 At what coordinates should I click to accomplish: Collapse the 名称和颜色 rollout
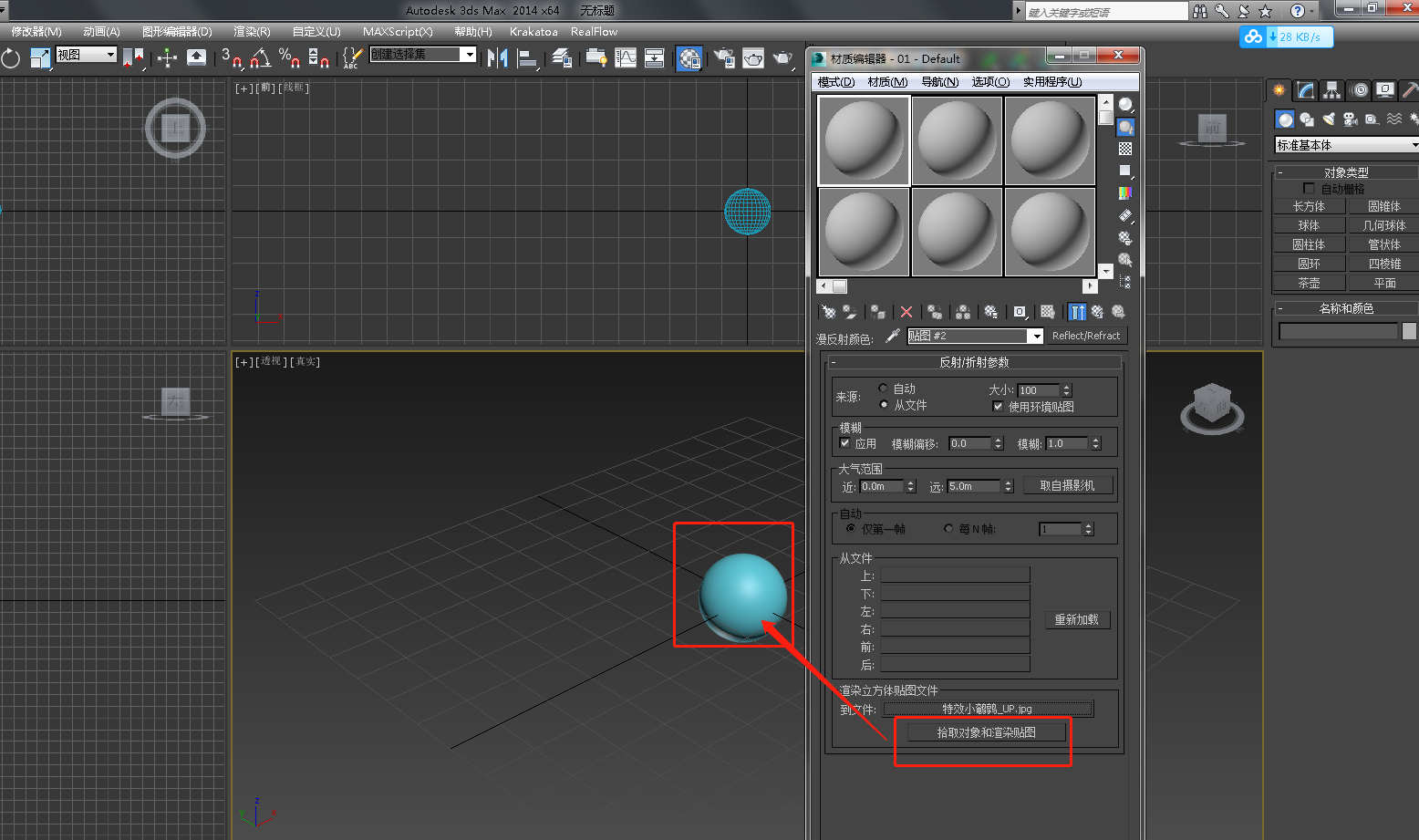pos(1346,308)
